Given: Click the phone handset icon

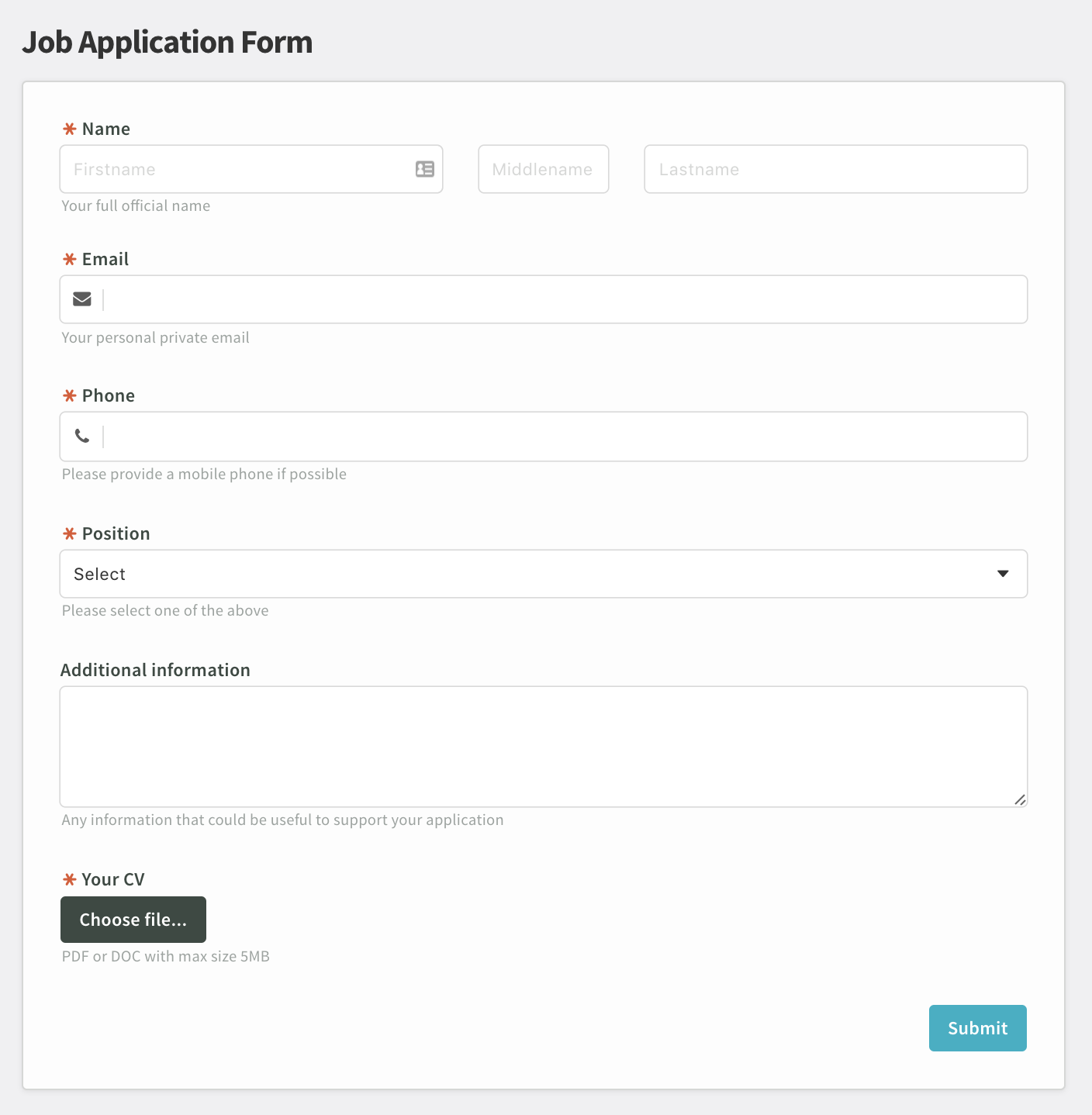Looking at the screenshot, I should coord(82,436).
